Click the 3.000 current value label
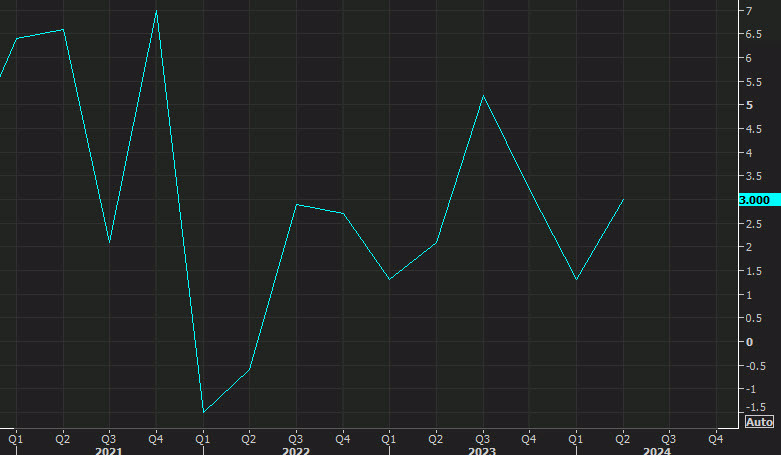The width and height of the screenshot is (781, 455). pos(754,200)
